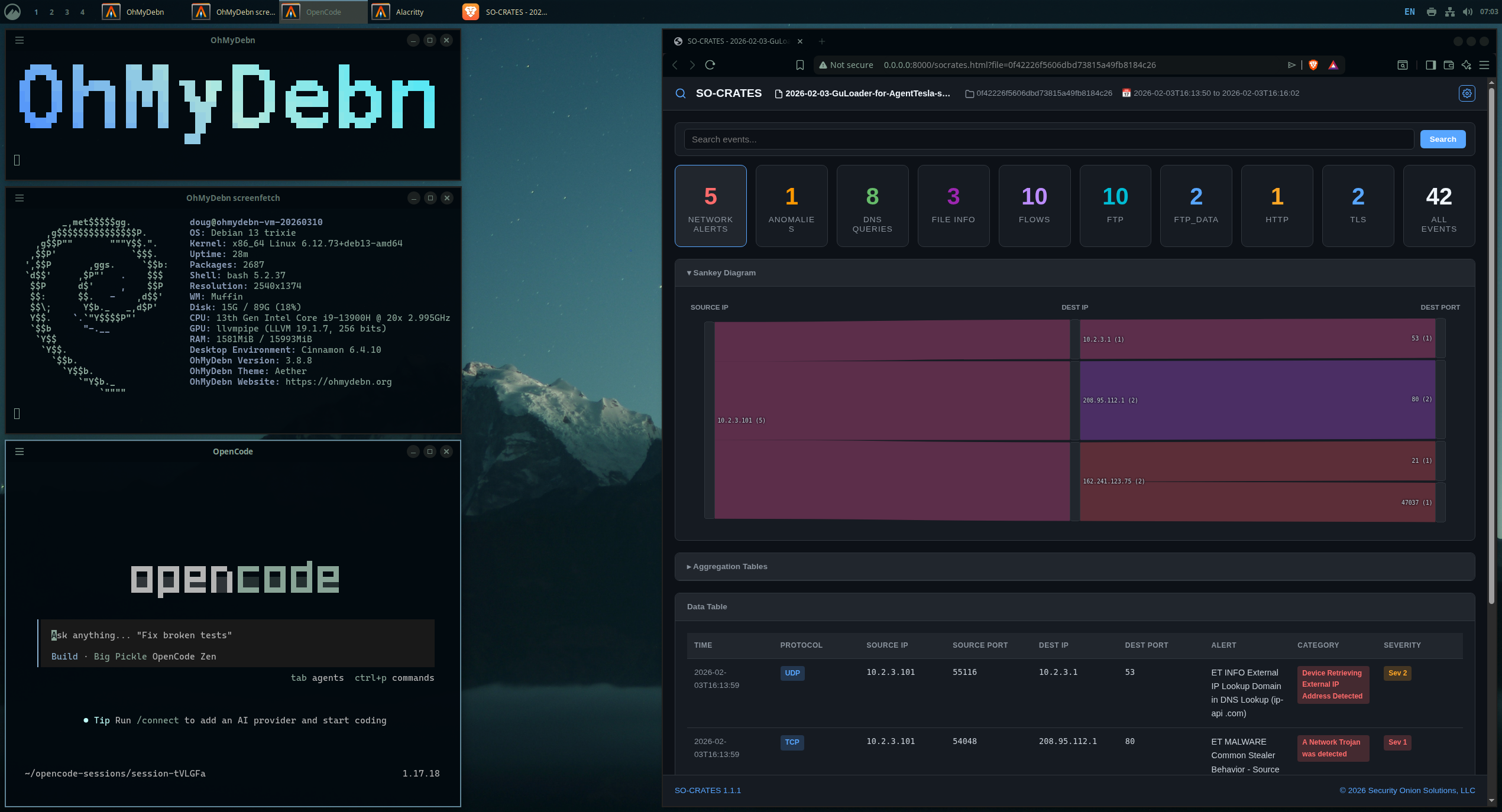
Task: Click the send/share arrow in address bar
Action: click(x=1291, y=65)
